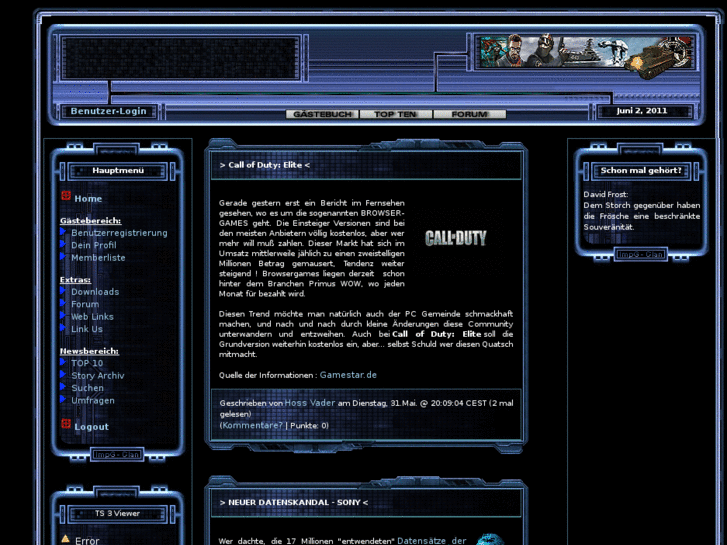Click the Newsbereich: heading
Screen dimensions: 727x545
tap(89, 351)
